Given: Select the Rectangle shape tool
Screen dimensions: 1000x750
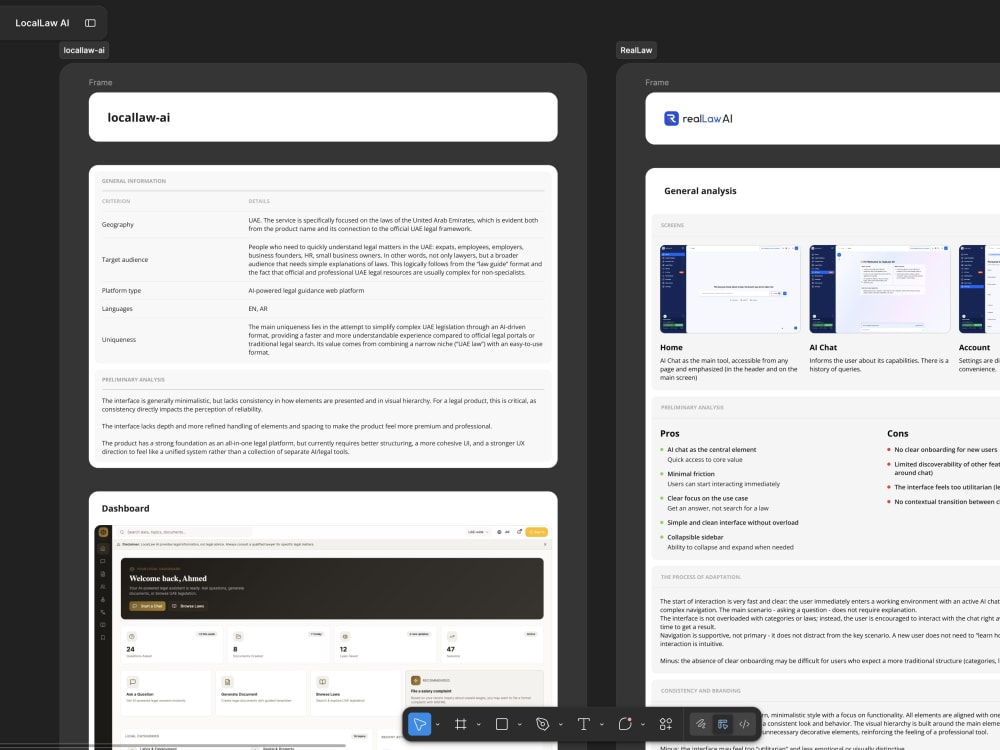Looking at the screenshot, I should click(502, 724).
